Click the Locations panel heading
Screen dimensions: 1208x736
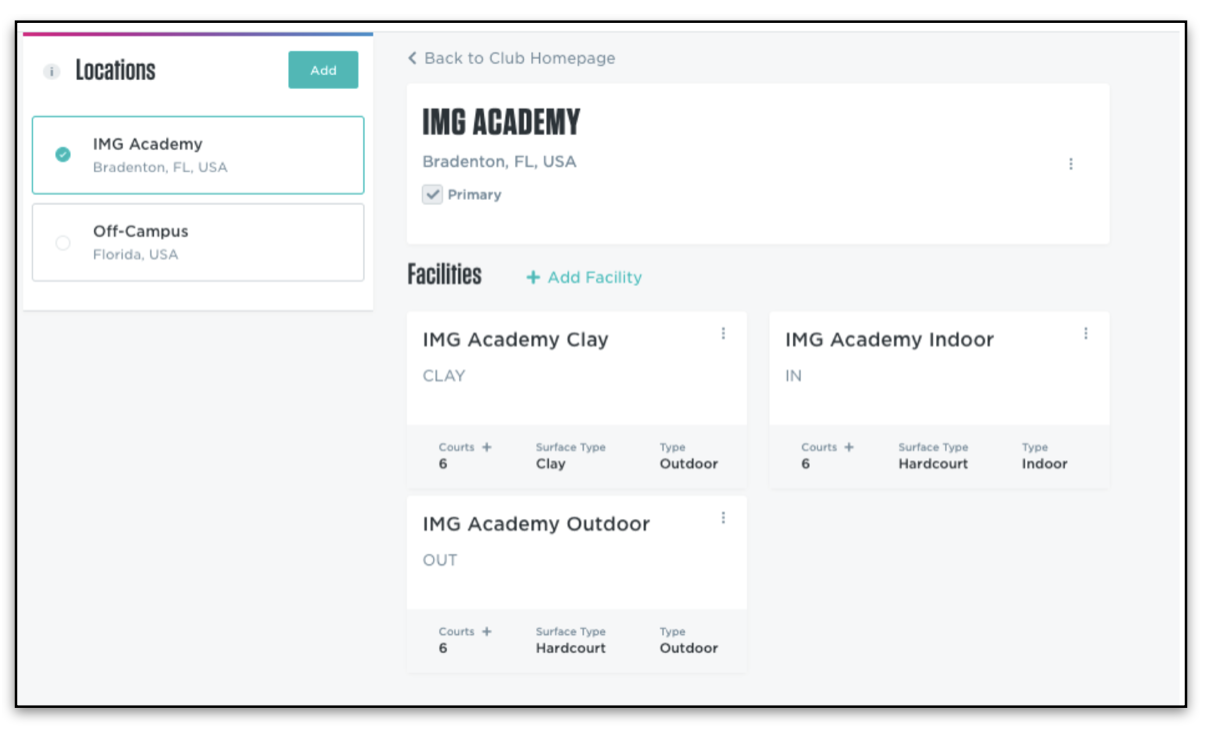point(115,71)
